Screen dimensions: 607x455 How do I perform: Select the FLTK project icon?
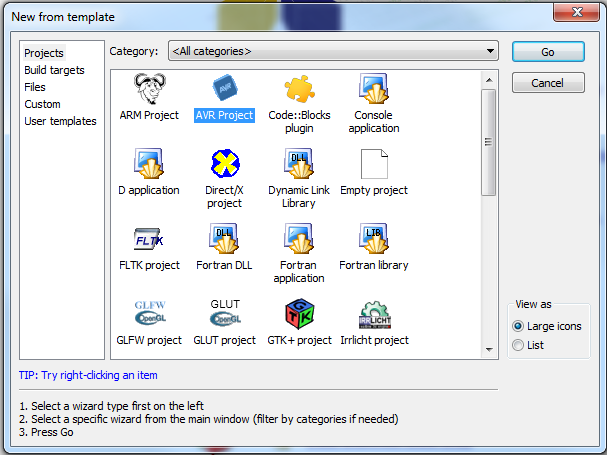pos(149,239)
